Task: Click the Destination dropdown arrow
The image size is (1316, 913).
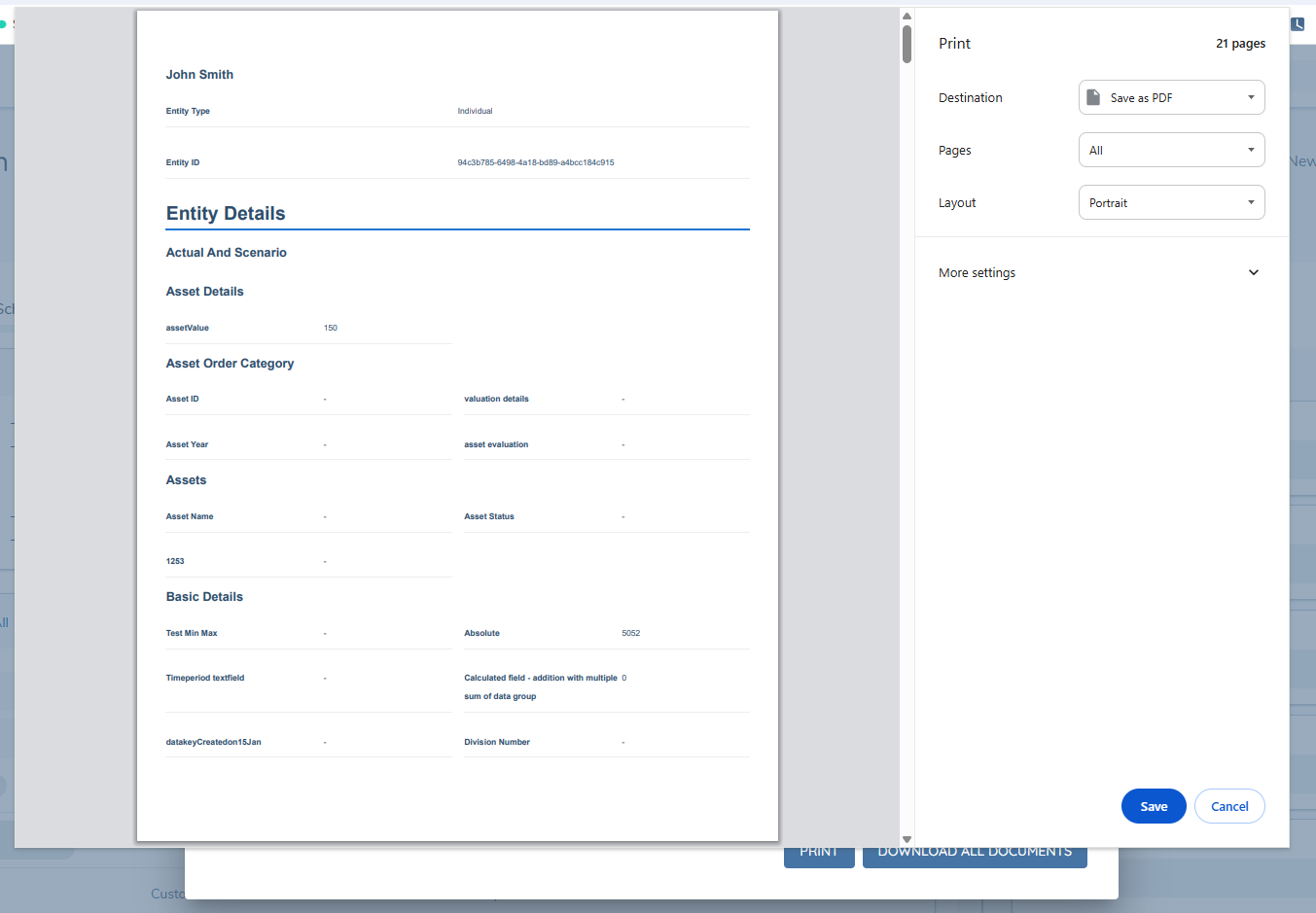Action: 1253,96
